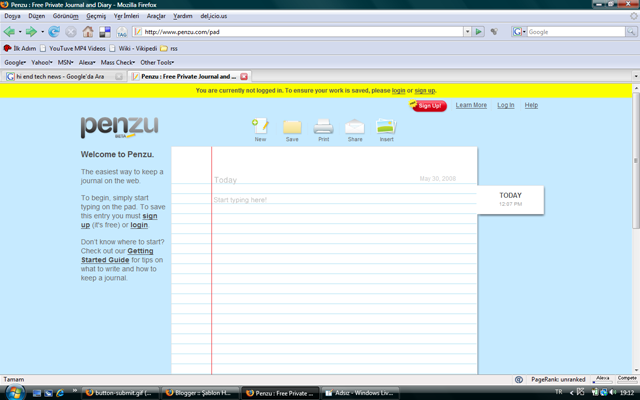Reload the page with the refresh icon
The width and height of the screenshot is (640, 400).
coord(53,31)
